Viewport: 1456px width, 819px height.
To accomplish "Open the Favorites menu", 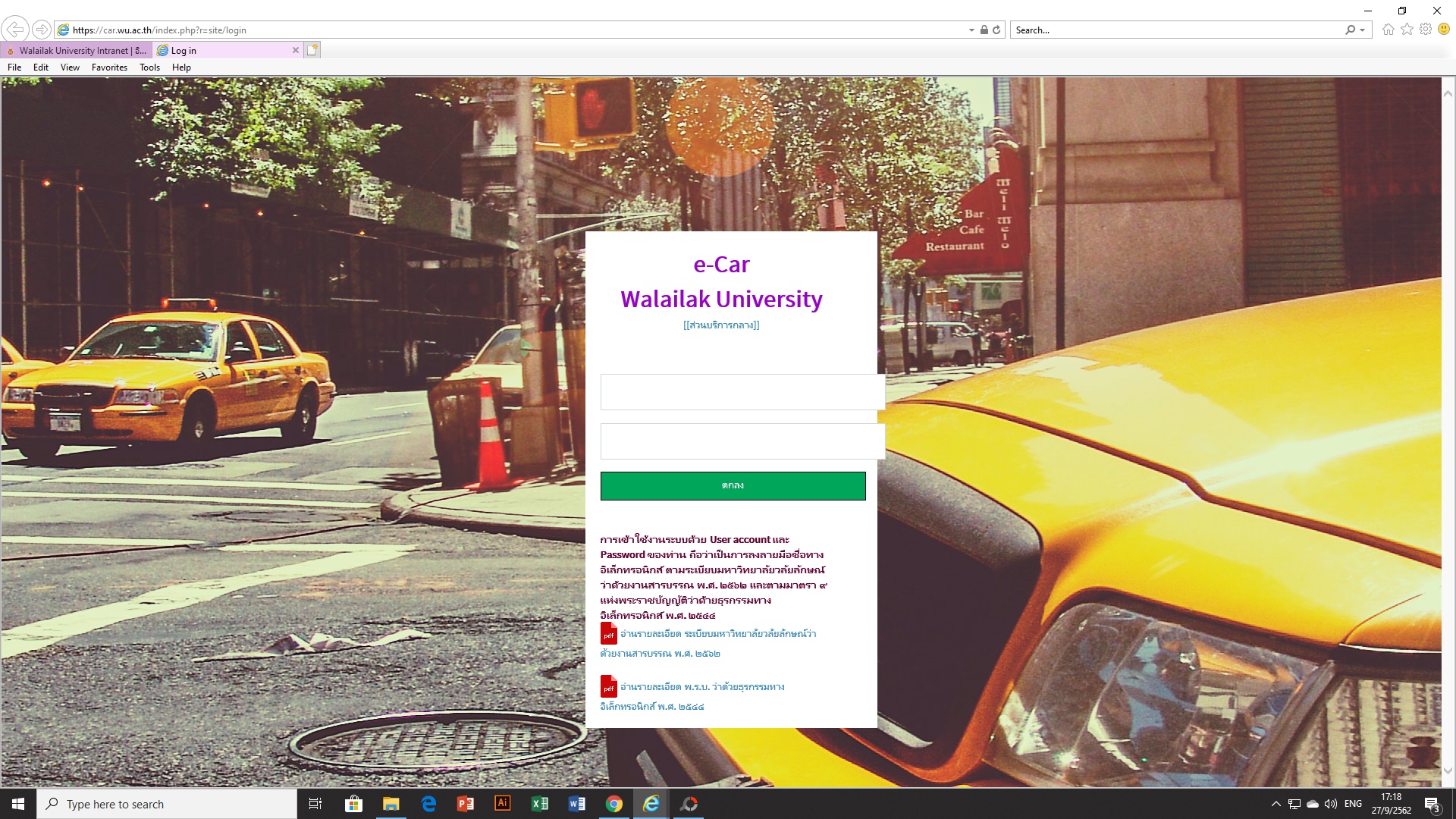I will coord(109,67).
